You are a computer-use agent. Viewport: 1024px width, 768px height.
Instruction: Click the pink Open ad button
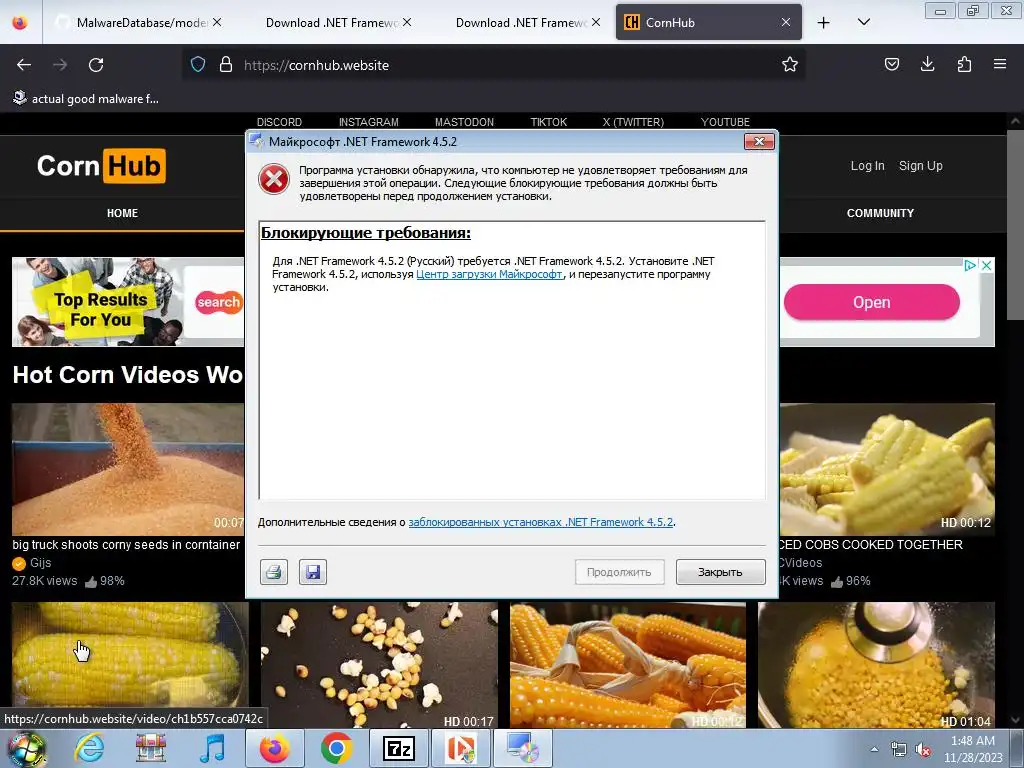point(872,302)
